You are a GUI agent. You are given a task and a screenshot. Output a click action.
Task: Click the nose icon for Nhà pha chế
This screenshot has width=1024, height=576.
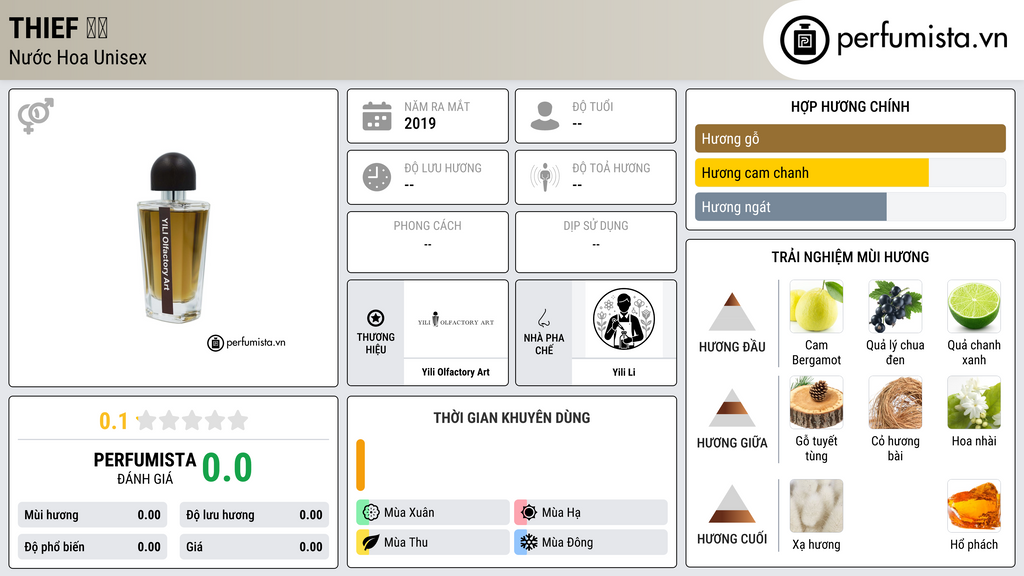click(543, 318)
